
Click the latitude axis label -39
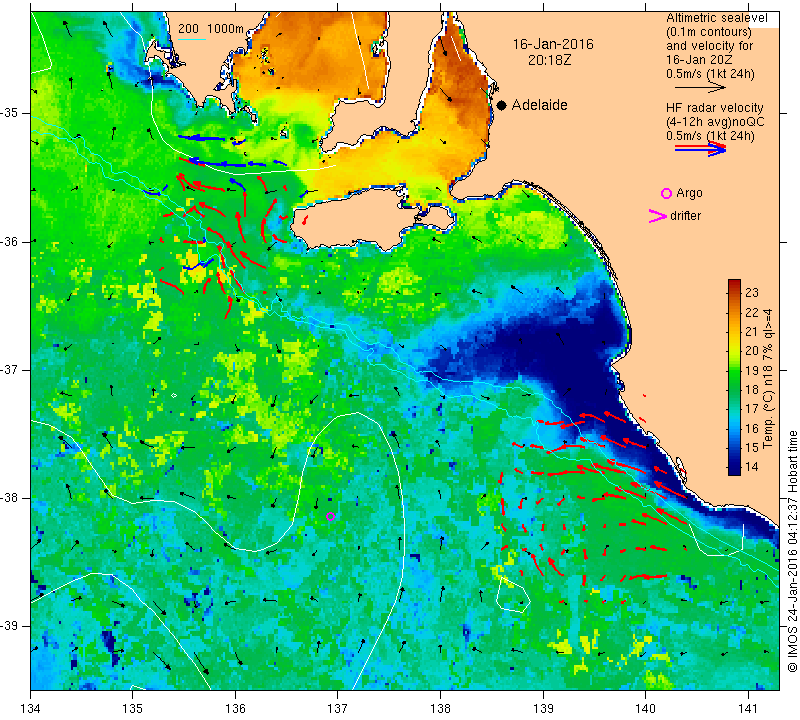[10, 626]
